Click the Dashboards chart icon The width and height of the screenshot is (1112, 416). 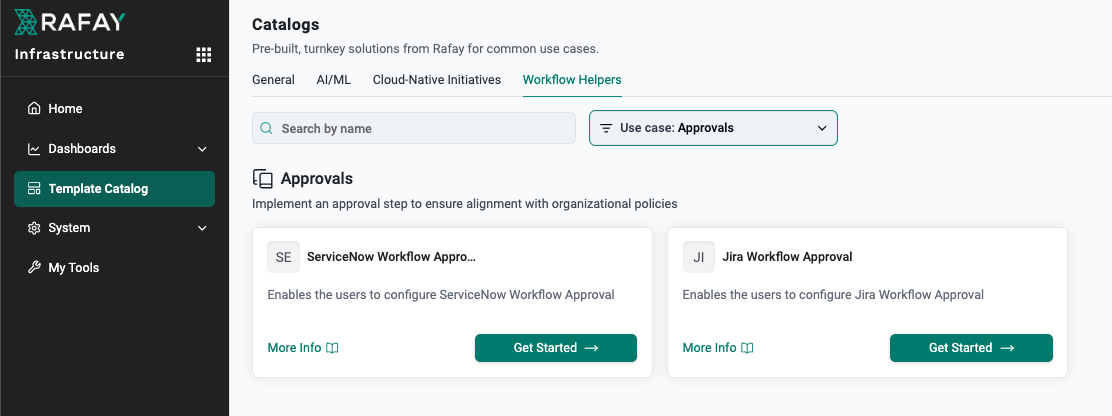point(34,149)
